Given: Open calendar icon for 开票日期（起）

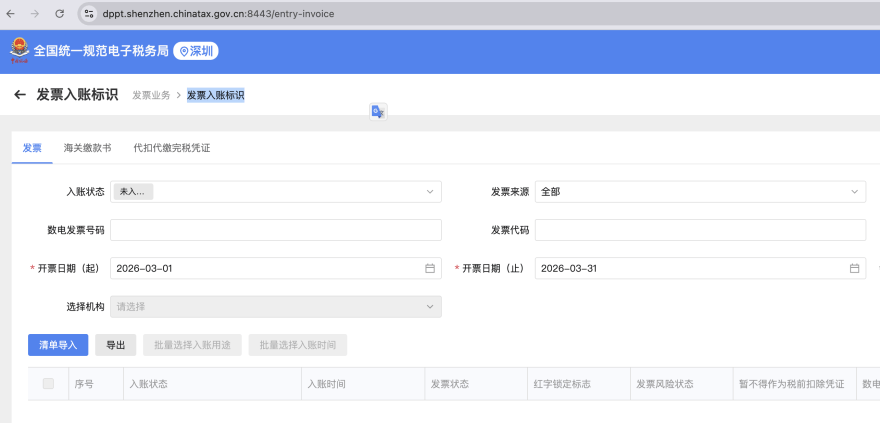Looking at the screenshot, I should point(430,268).
